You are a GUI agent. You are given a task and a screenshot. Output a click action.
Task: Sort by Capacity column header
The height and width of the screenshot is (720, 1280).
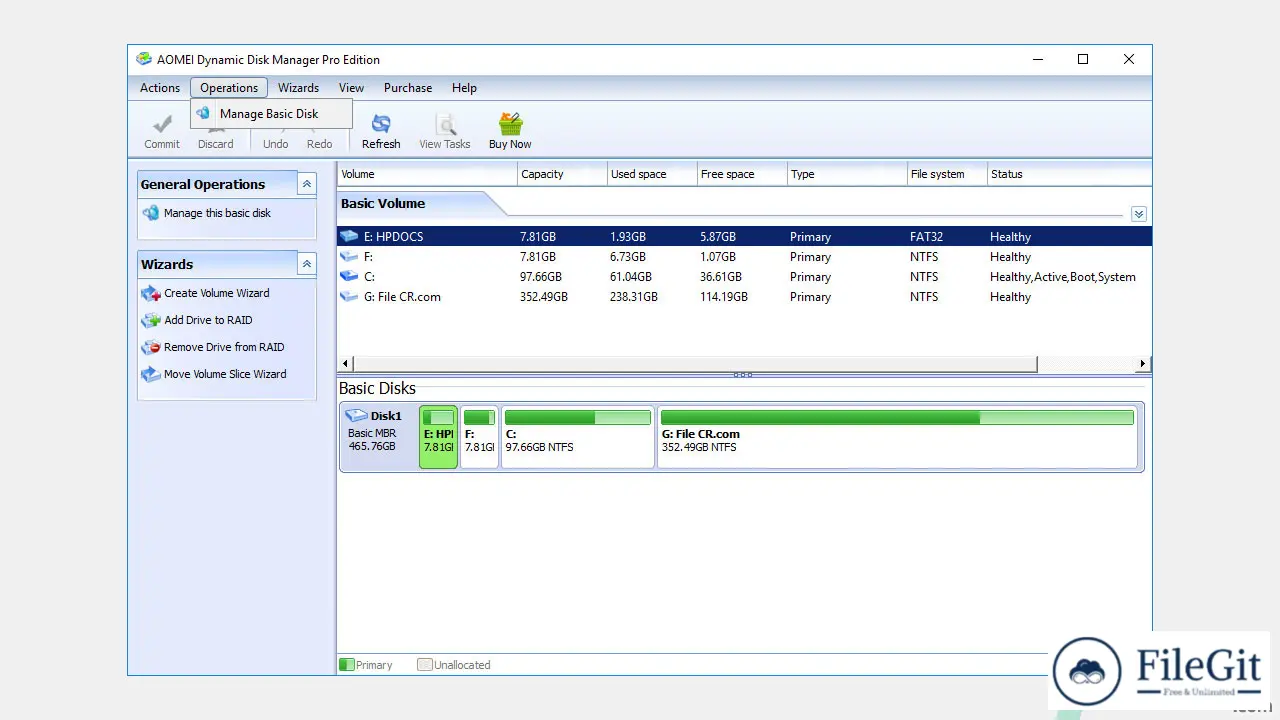(x=562, y=174)
